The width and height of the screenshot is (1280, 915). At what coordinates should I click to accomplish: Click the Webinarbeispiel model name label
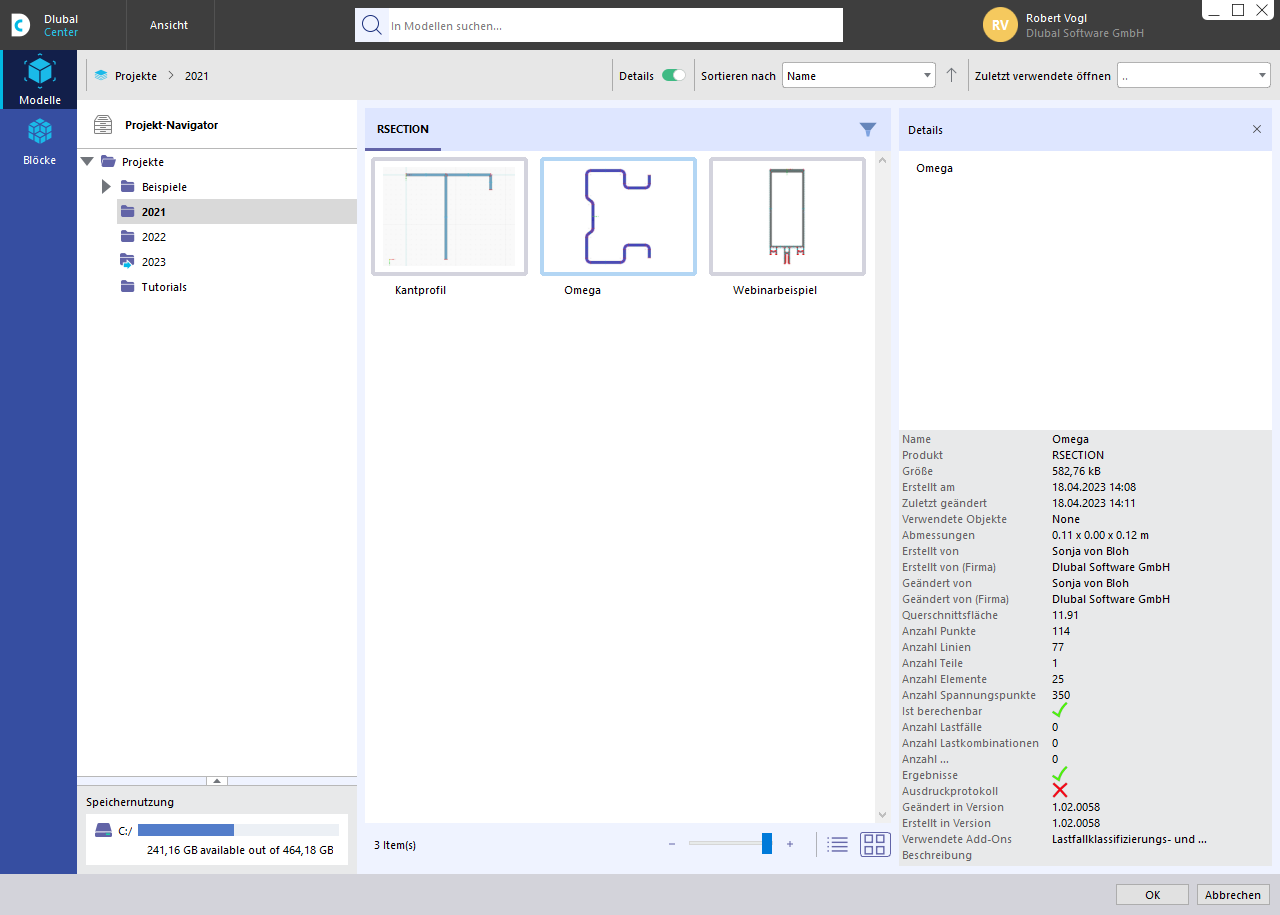(775, 291)
